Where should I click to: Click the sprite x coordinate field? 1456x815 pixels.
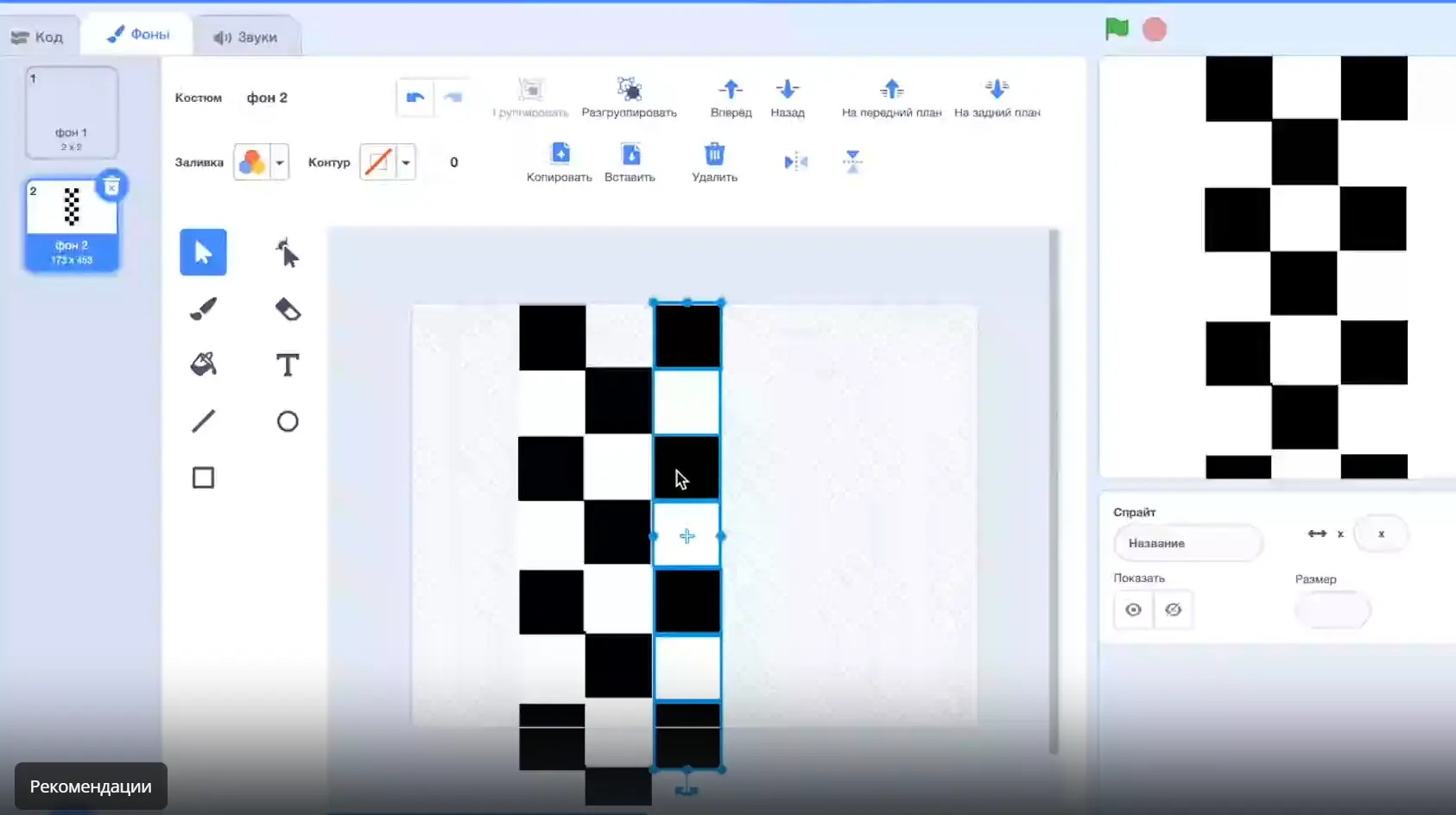pos(1381,534)
